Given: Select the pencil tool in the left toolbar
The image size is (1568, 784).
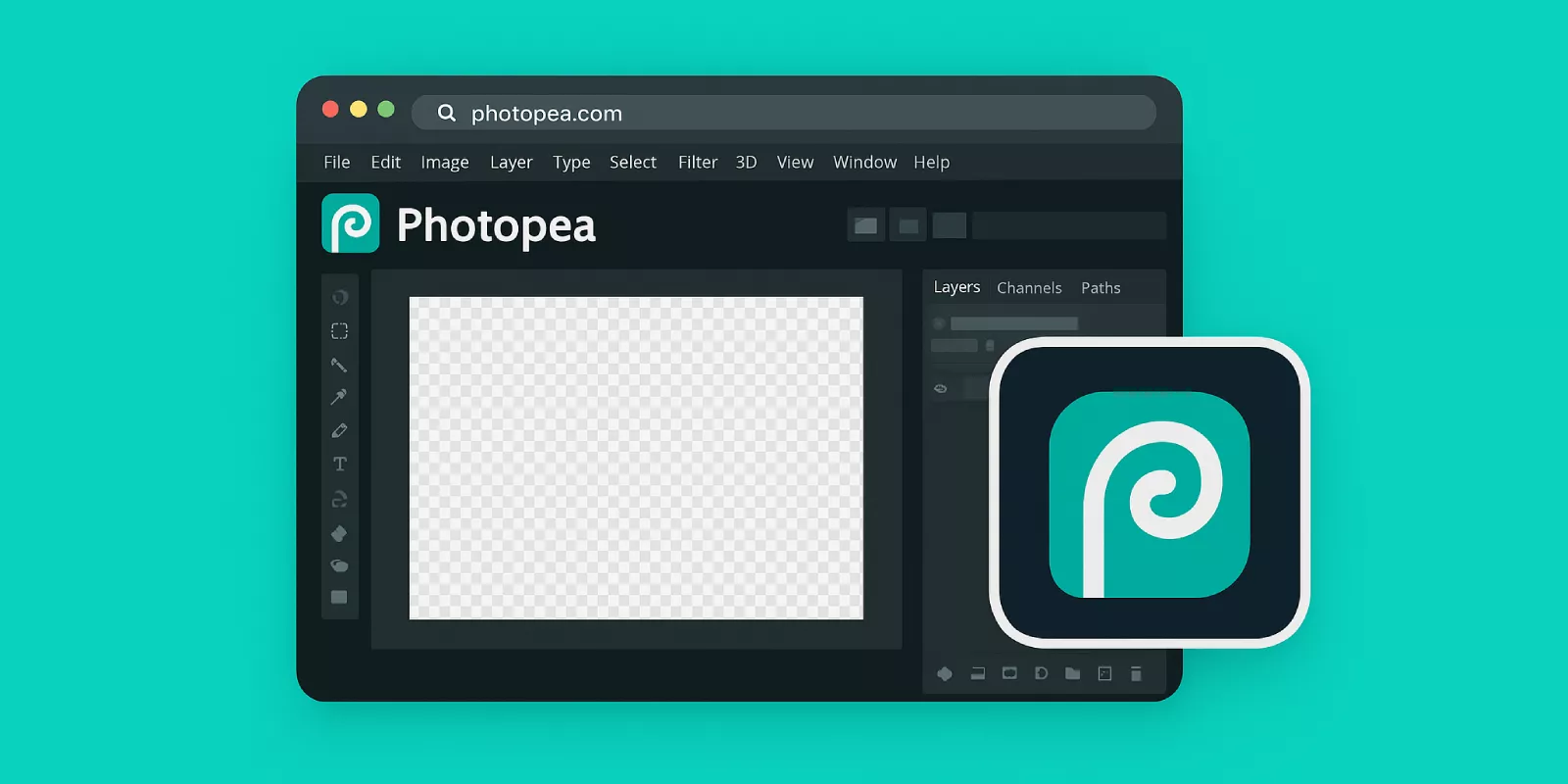Looking at the screenshot, I should point(339,430).
